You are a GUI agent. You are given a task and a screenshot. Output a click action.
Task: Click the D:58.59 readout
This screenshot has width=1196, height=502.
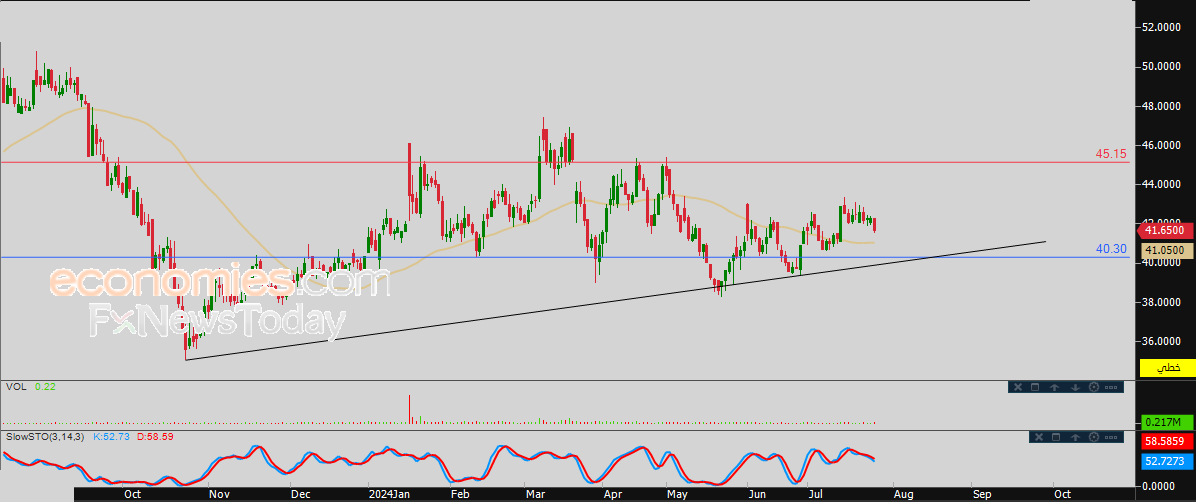click(155, 436)
